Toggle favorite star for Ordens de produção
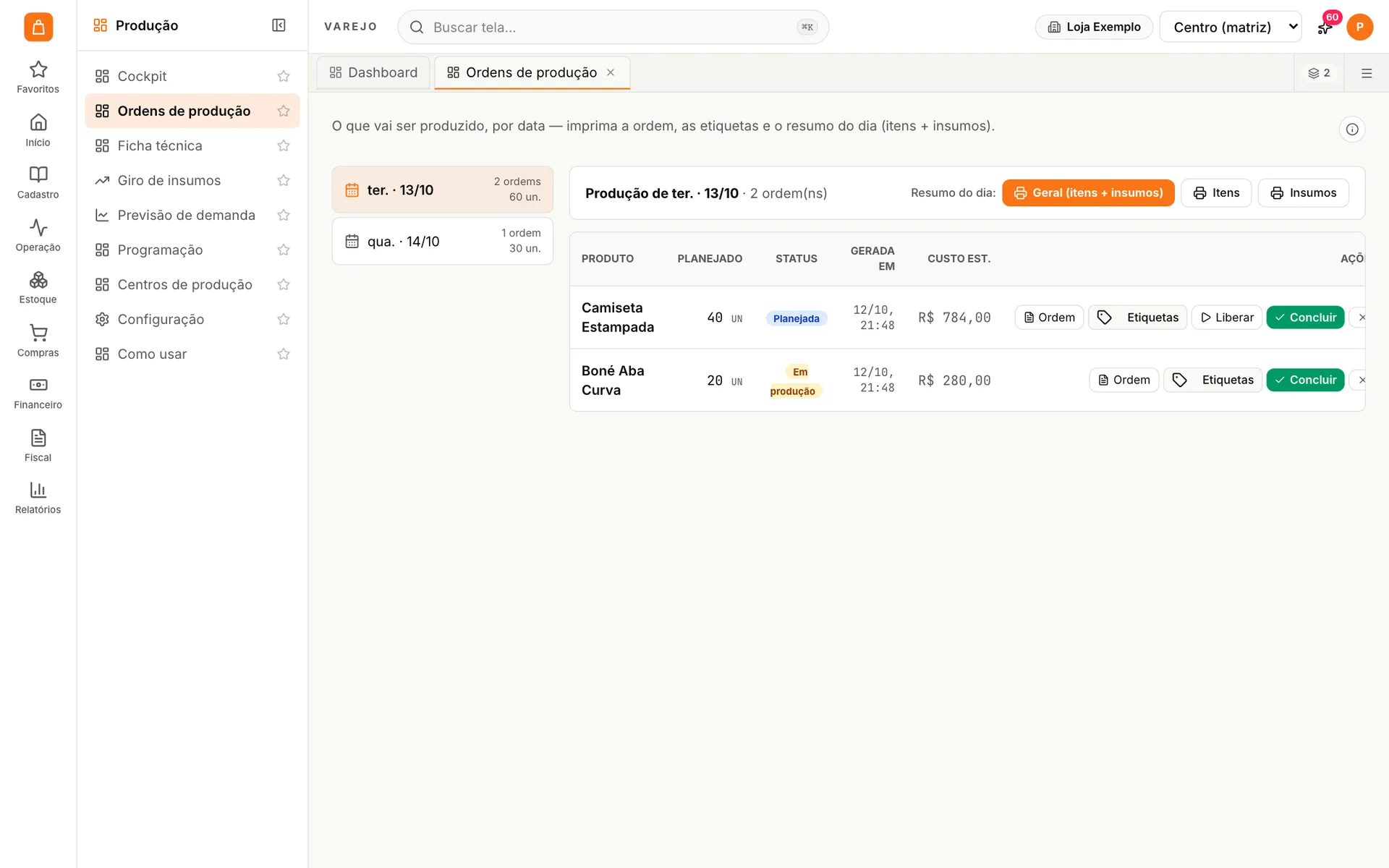 coord(284,111)
